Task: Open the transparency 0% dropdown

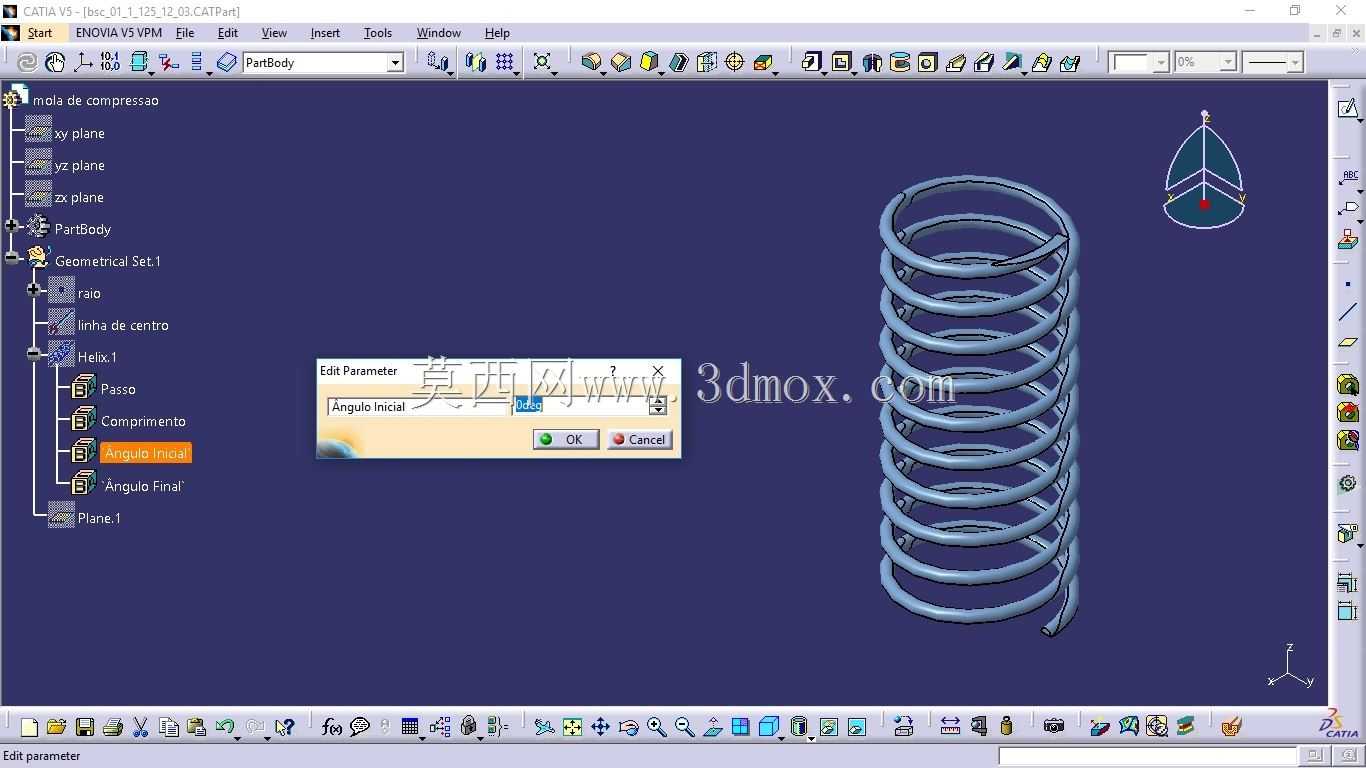Action: (1228, 63)
